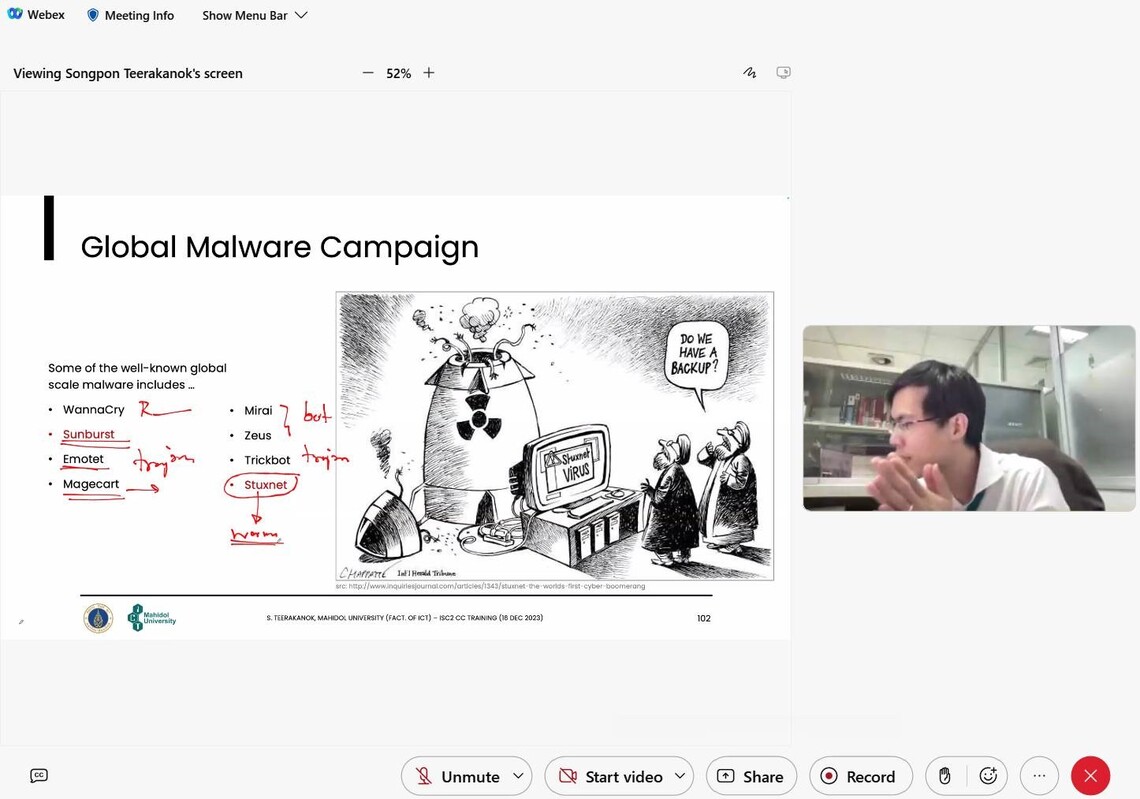Leave the meeting with red button

click(x=1090, y=776)
